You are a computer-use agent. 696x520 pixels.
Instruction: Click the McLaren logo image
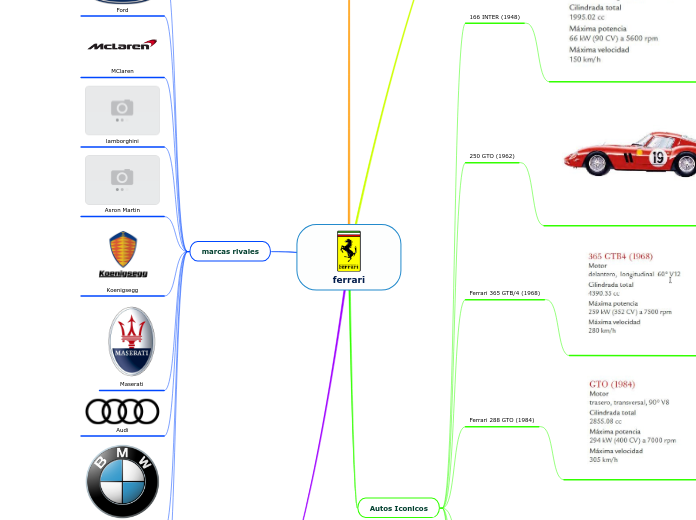[x=122, y=45]
